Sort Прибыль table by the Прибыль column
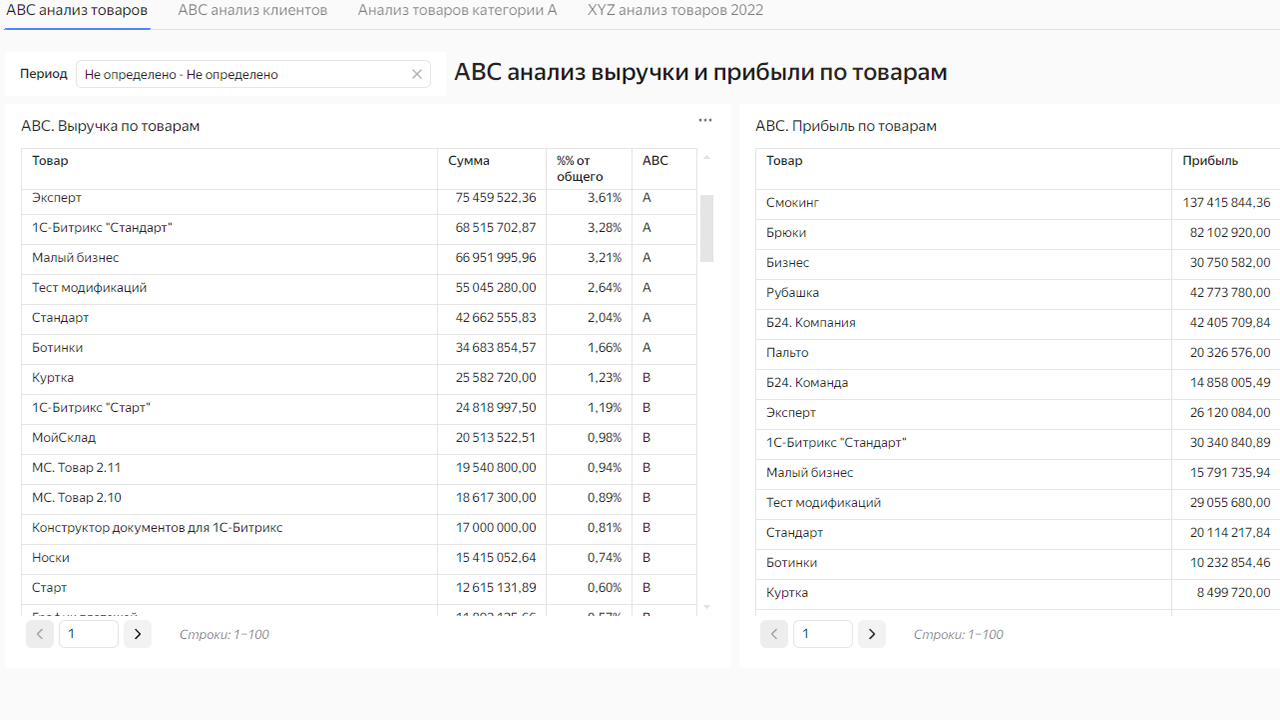This screenshot has width=1280, height=720. [x=1210, y=161]
